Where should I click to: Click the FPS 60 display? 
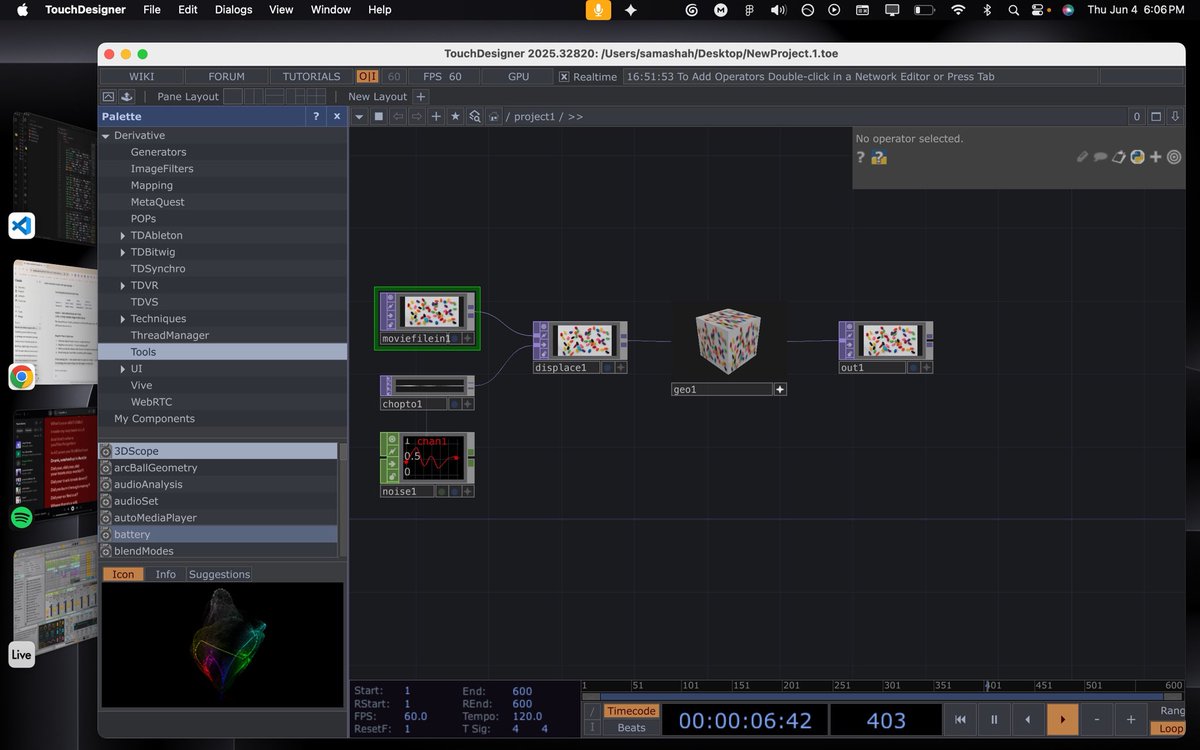[x=442, y=76]
